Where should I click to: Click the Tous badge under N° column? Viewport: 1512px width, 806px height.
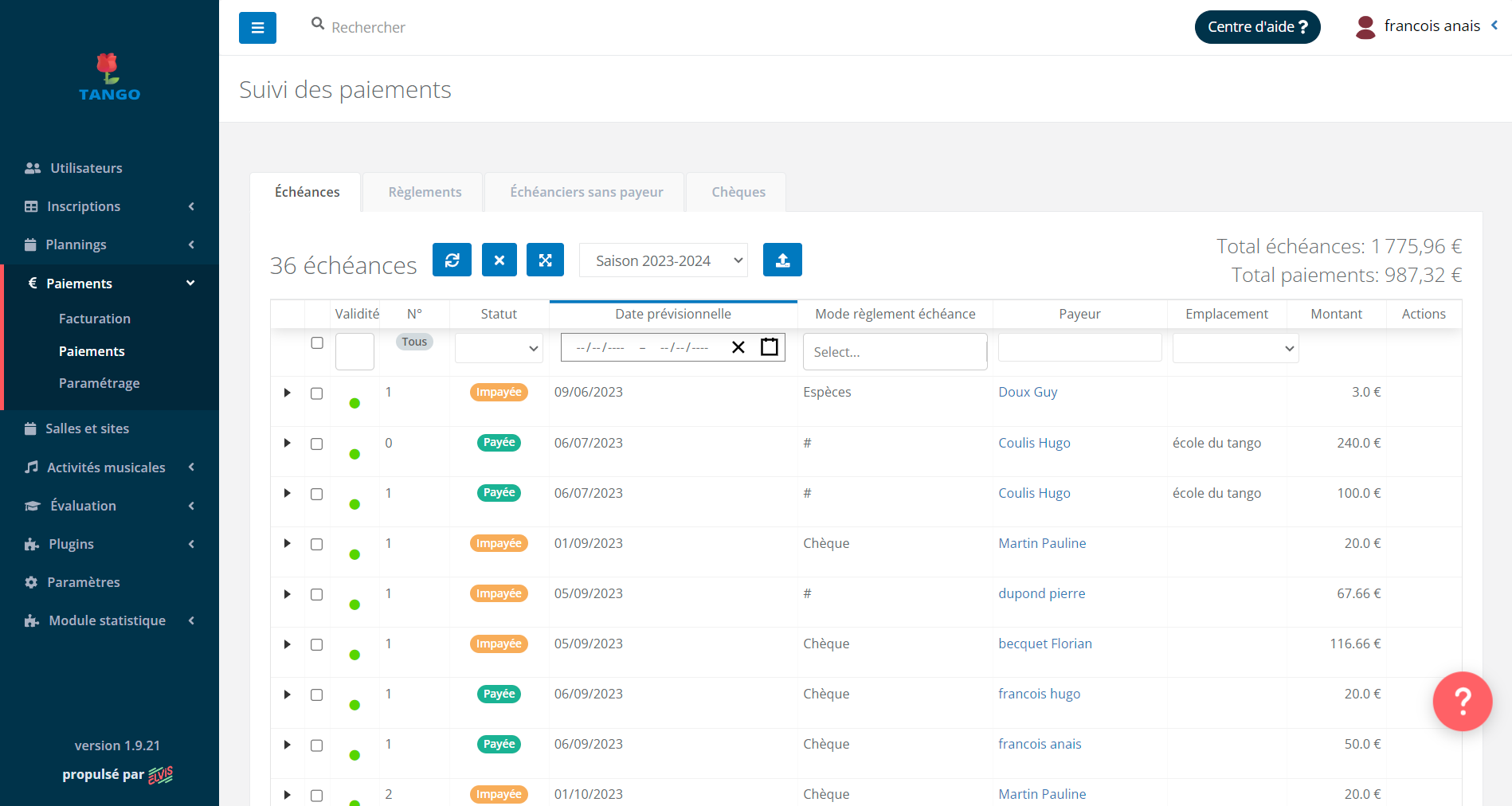coord(414,342)
